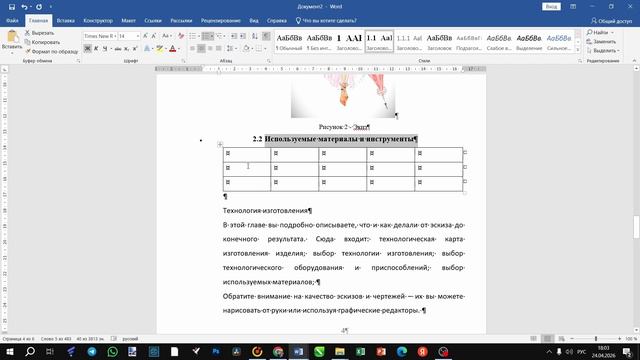Toggle italic formatting
This screenshot has height=360, width=640.
(96, 49)
